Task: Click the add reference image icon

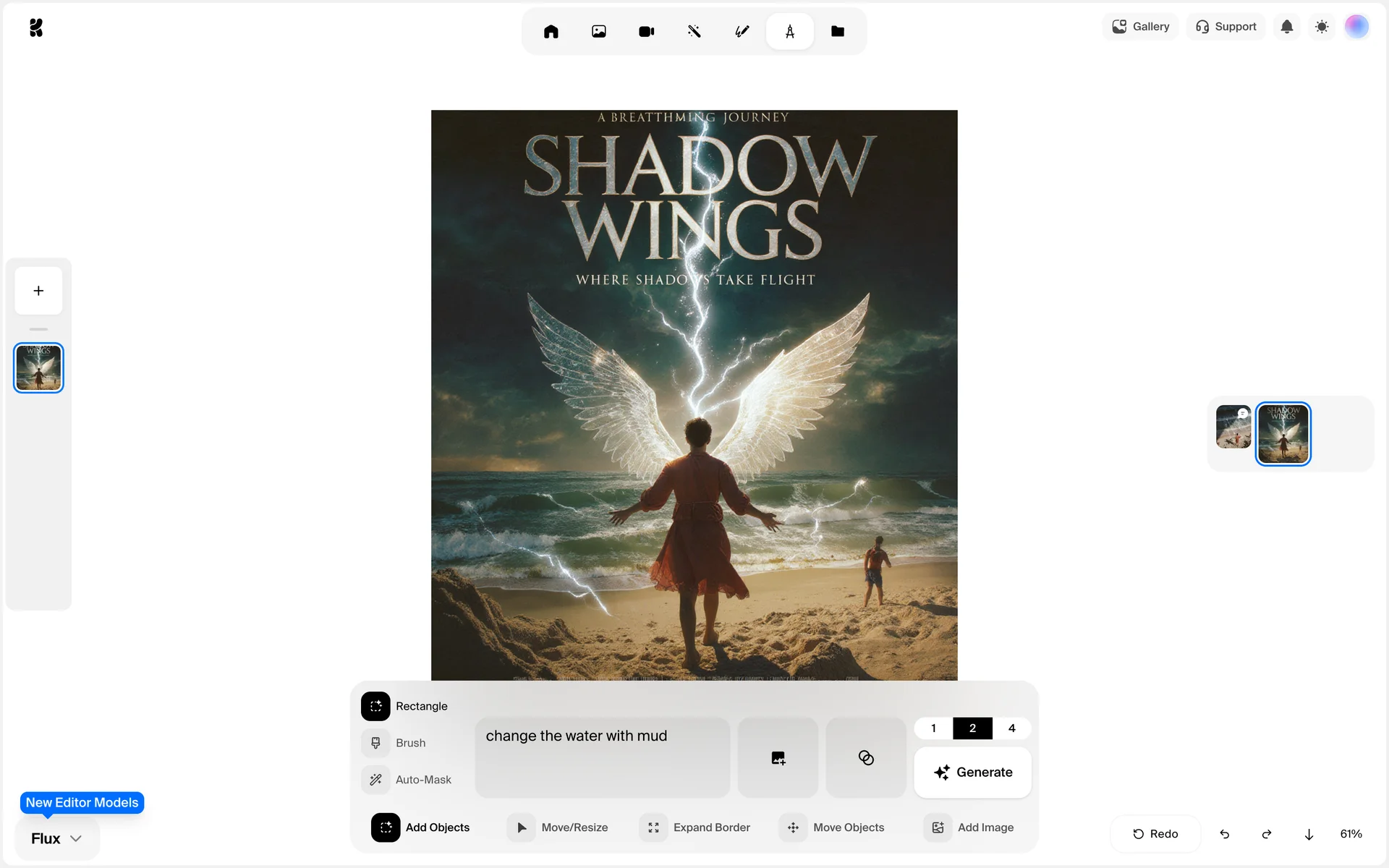Action: pyautogui.click(x=778, y=757)
